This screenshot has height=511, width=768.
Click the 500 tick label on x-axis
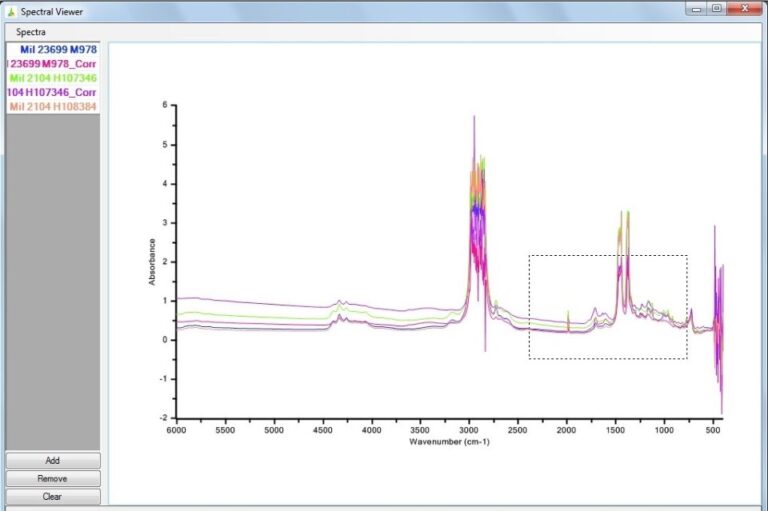(x=713, y=430)
